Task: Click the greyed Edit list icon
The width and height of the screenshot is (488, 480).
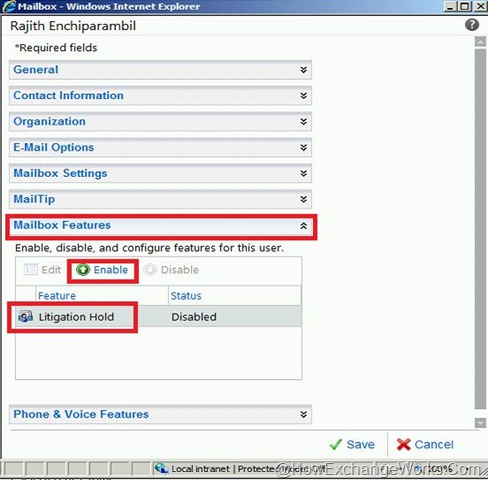Action: coord(31,269)
